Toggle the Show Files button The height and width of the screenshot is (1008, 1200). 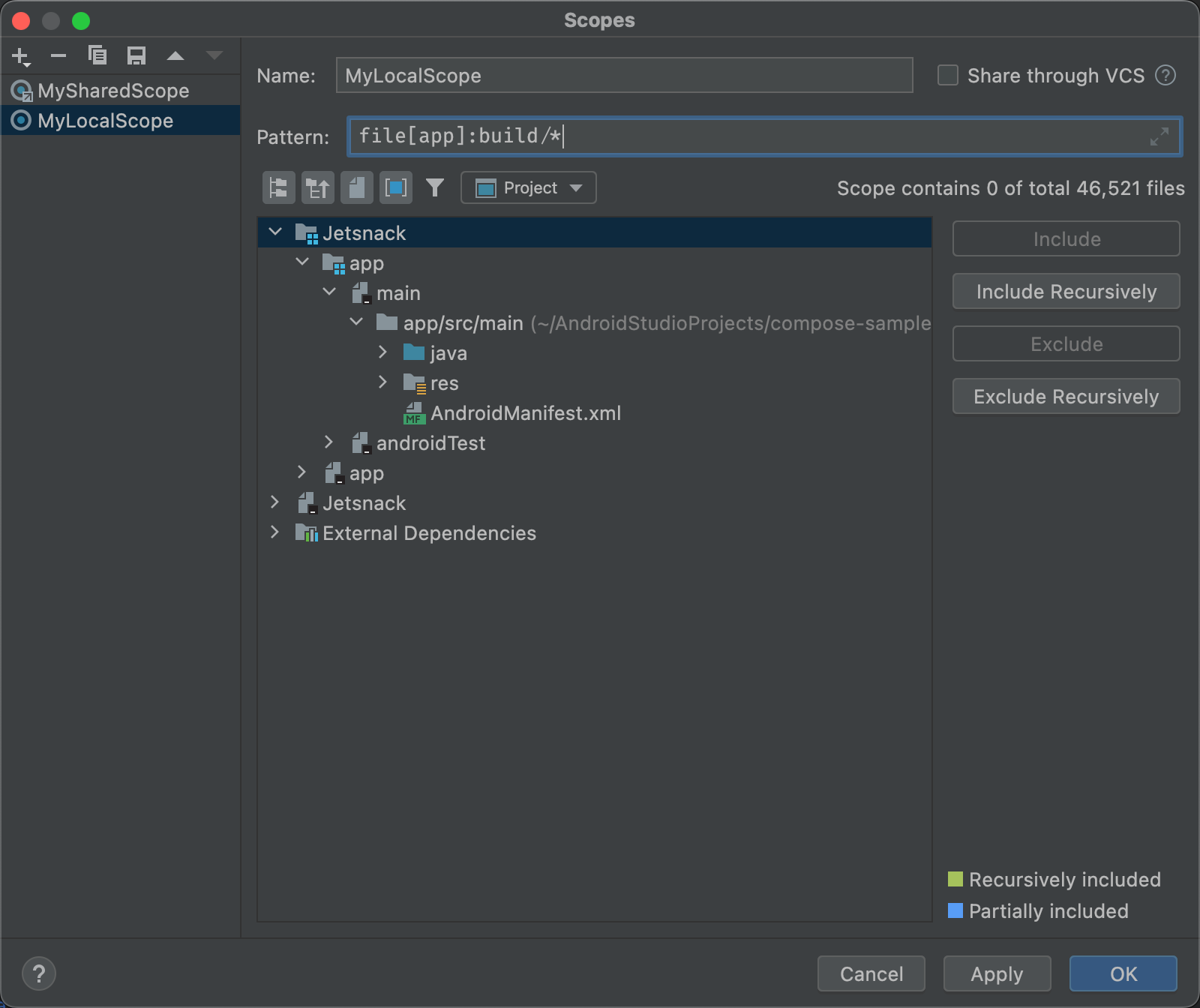357,187
